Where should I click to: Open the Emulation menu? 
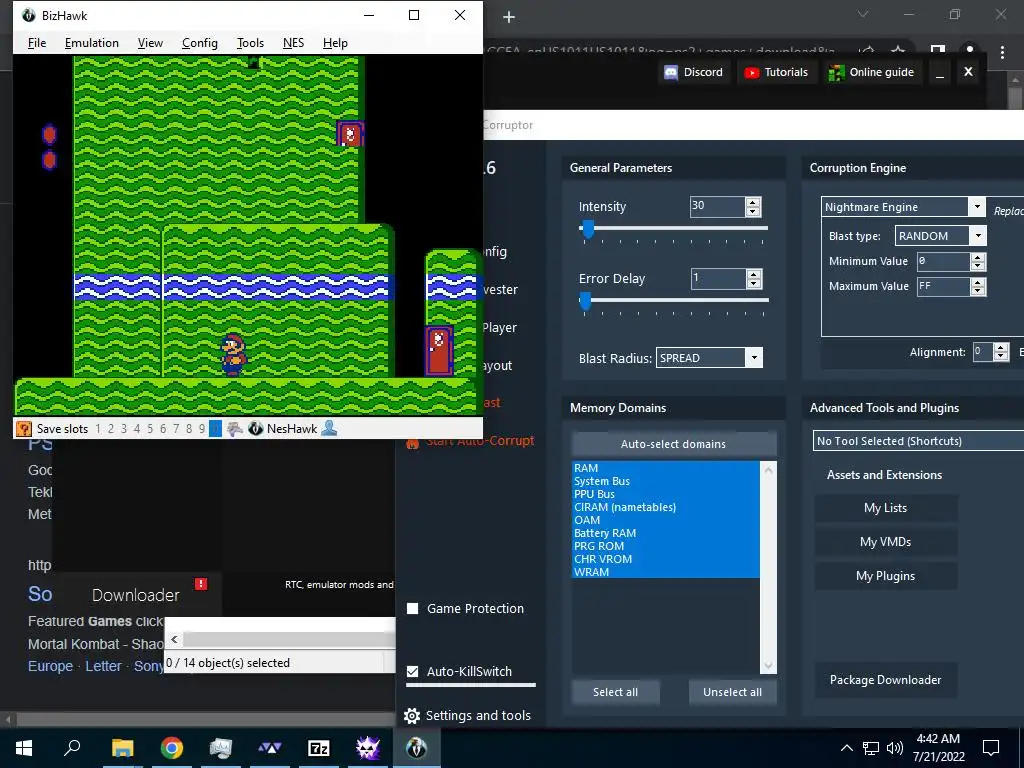tap(91, 43)
